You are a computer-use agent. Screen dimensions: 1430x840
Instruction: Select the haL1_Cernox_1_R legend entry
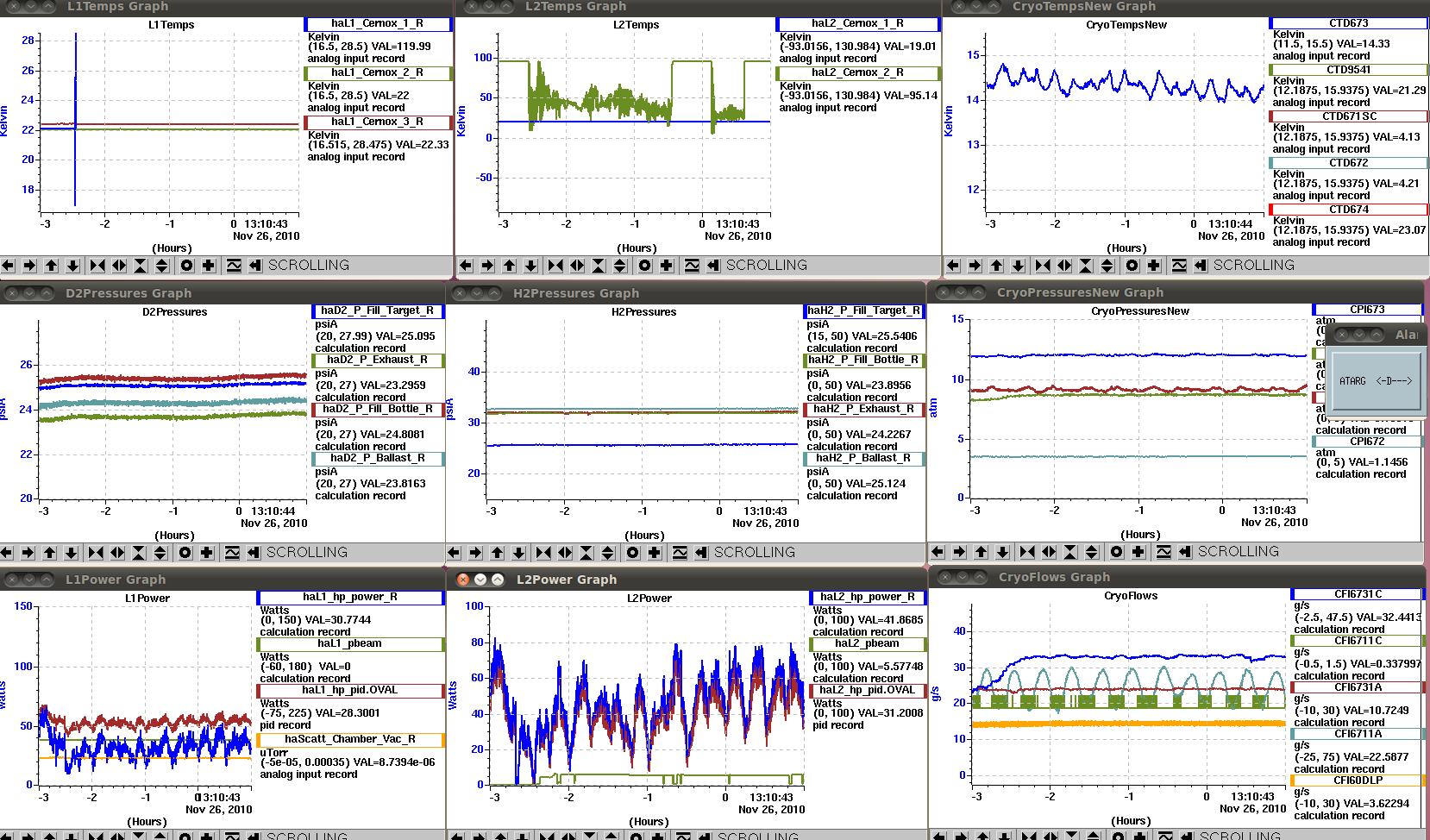[x=378, y=24]
